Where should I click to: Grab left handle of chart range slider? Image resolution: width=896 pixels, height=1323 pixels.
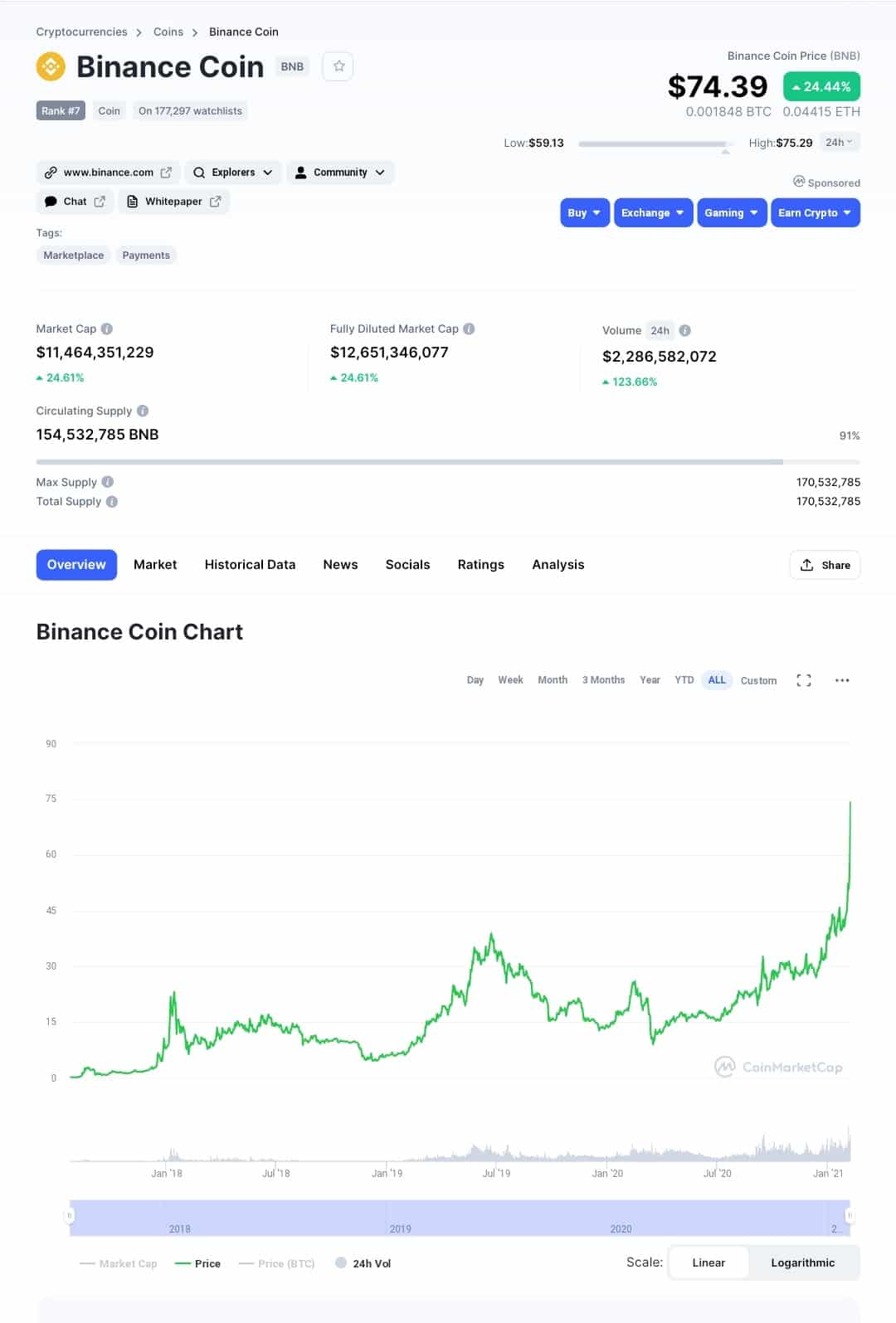tap(70, 1215)
